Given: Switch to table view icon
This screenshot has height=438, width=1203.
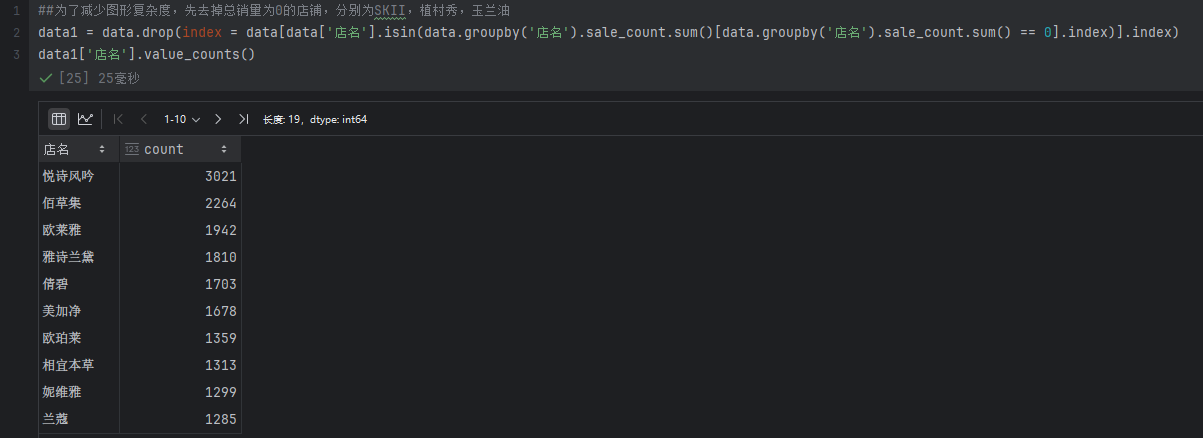Looking at the screenshot, I should (x=59, y=119).
